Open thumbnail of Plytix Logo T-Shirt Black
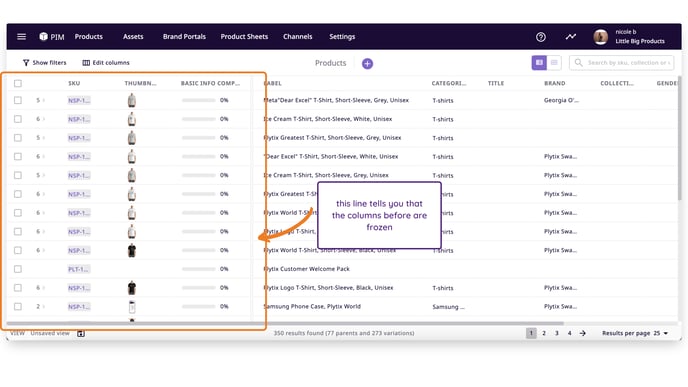The image size is (688, 387). click(132, 288)
